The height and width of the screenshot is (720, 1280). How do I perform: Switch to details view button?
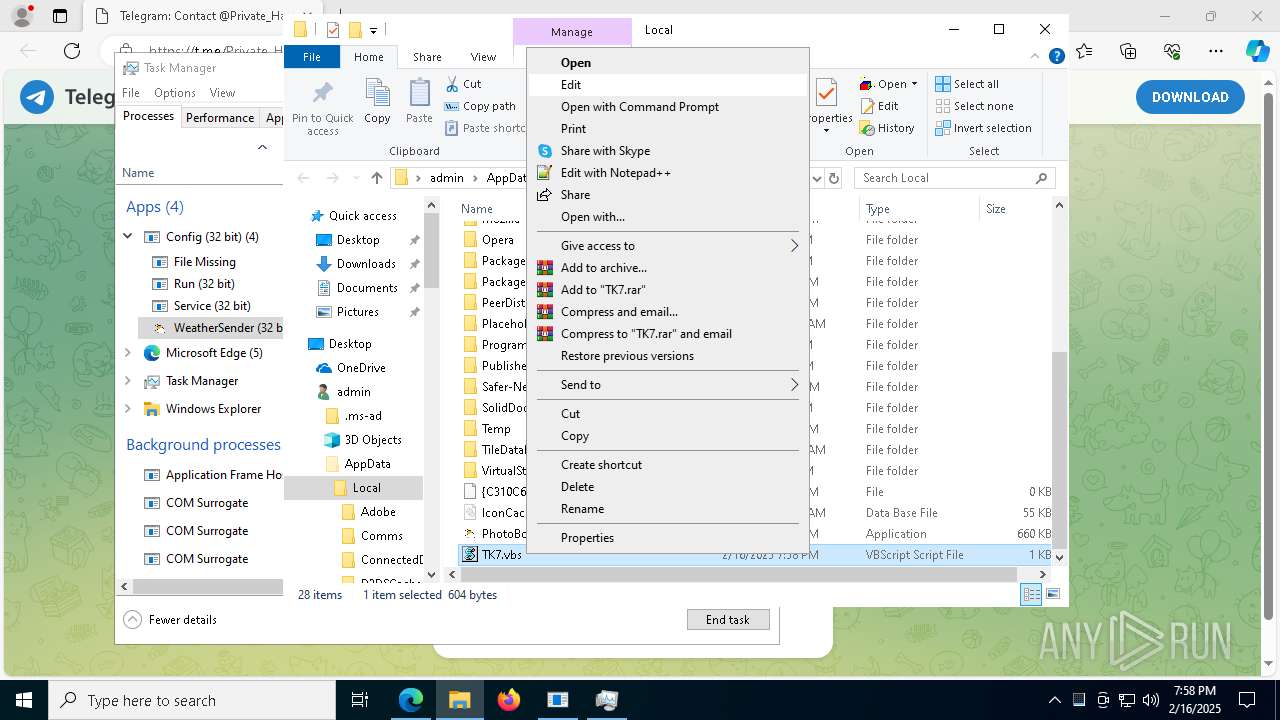point(1031,595)
